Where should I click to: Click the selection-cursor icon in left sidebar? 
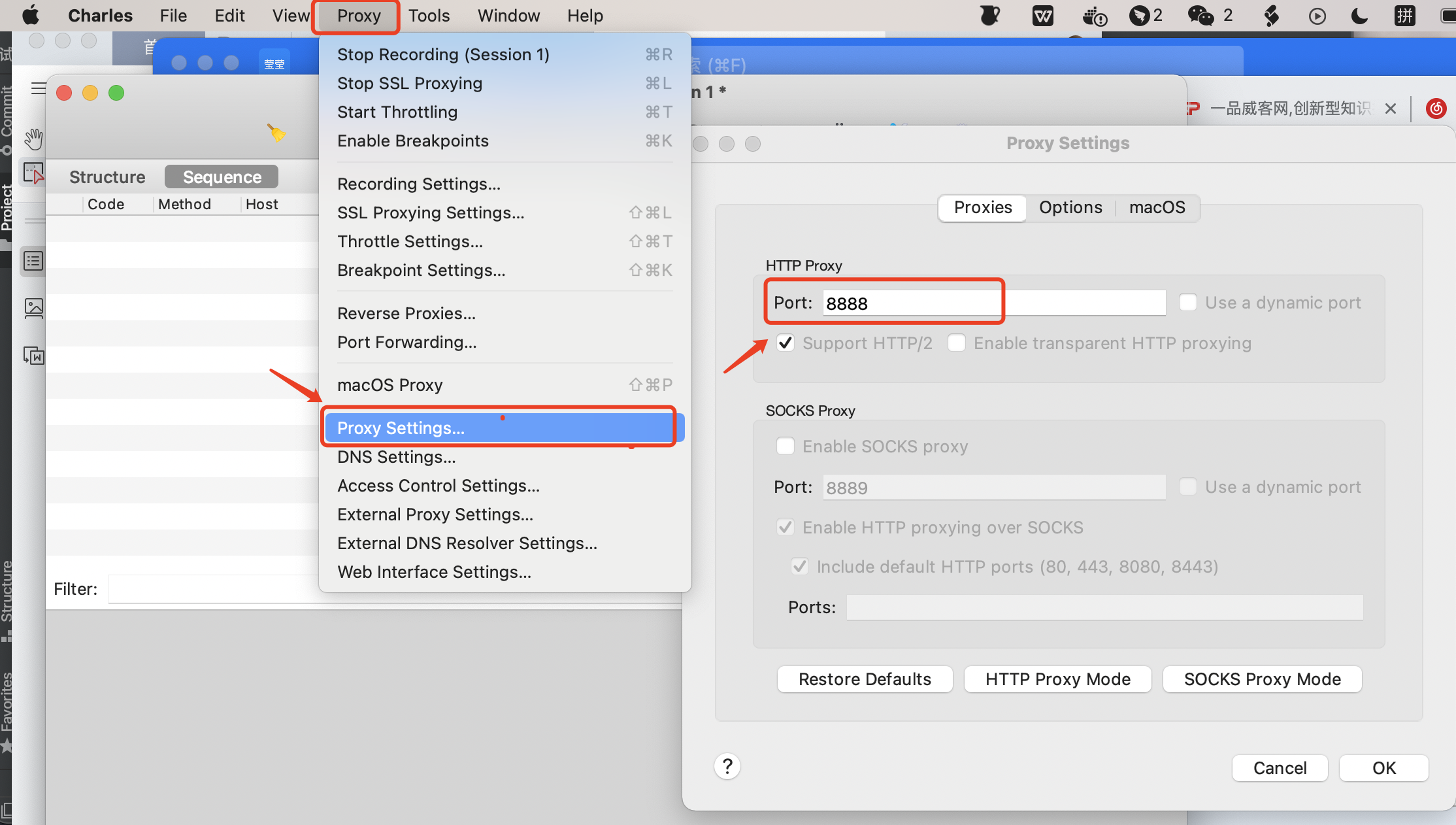point(33,173)
